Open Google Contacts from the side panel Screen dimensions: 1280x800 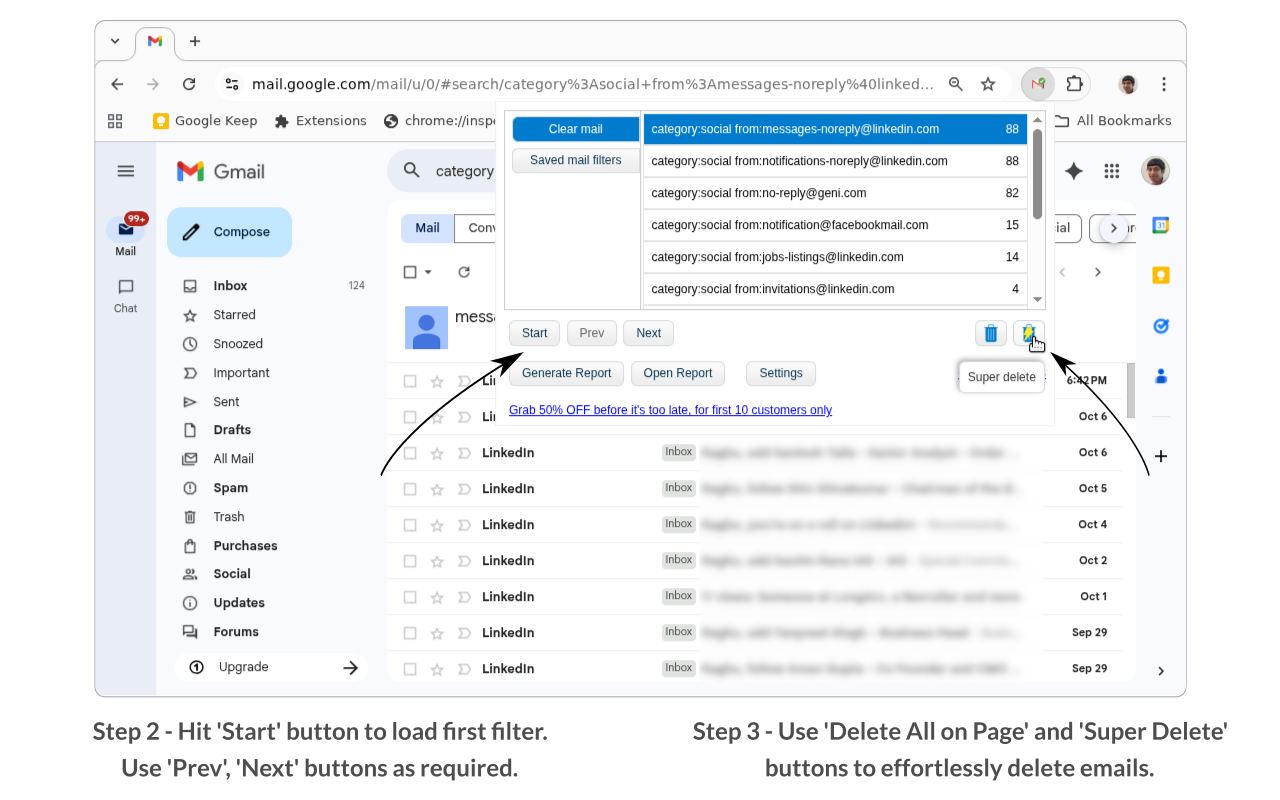(x=1160, y=376)
